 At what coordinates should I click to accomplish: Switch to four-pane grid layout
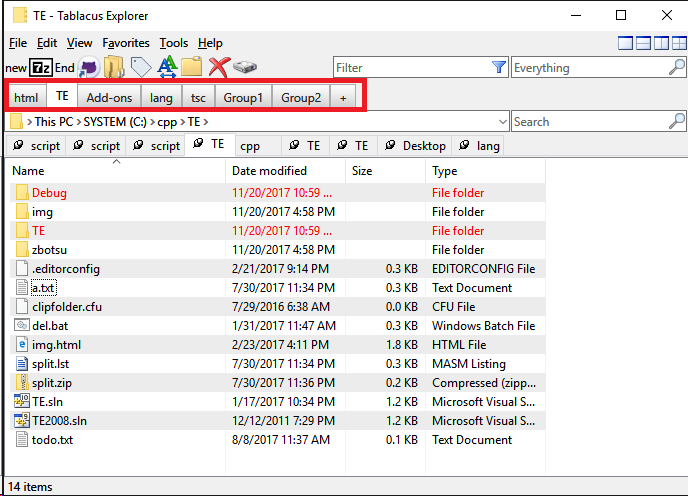click(x=679, y=43)
